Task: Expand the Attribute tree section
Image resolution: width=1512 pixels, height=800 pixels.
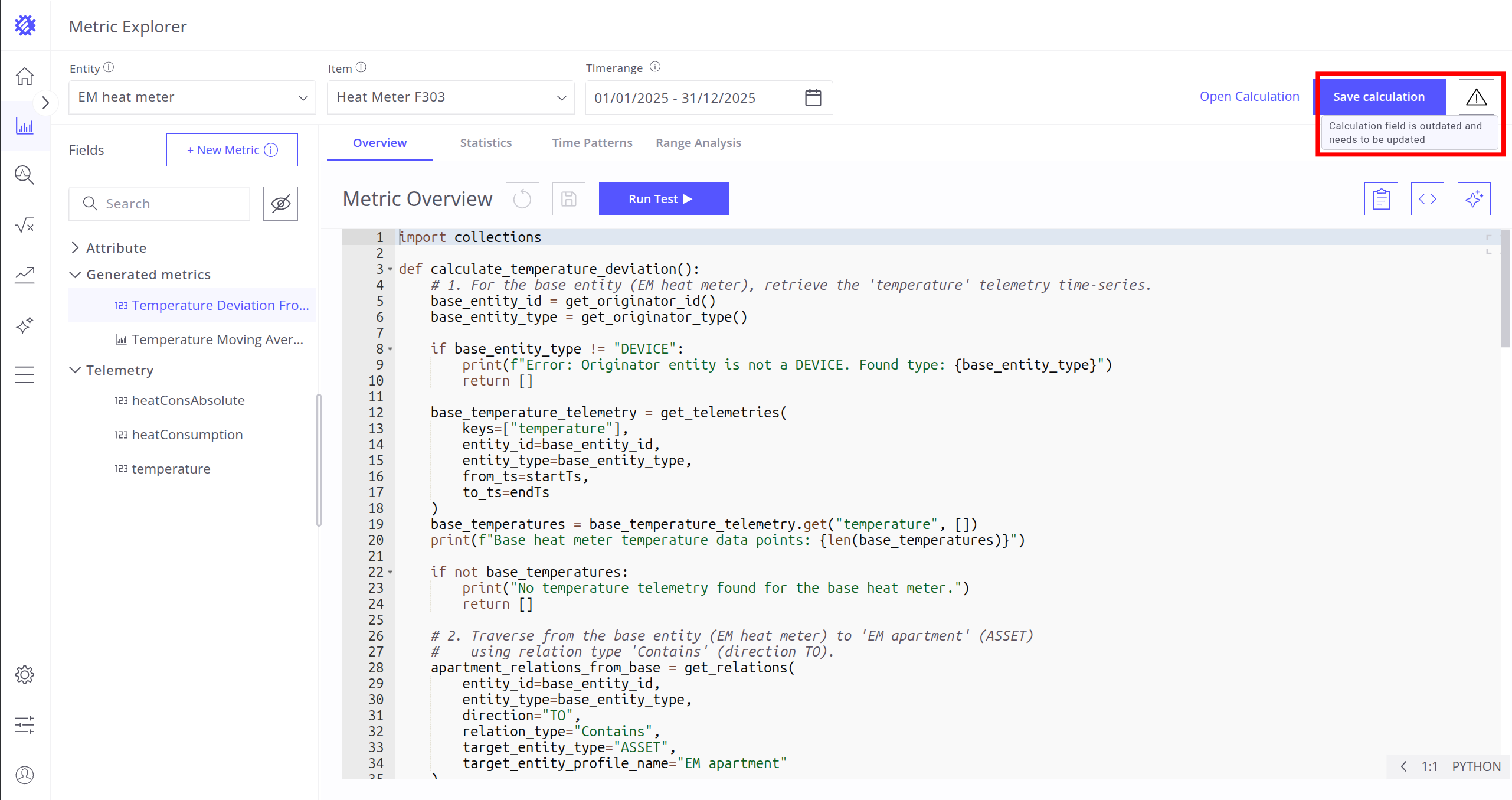Action: click(x=75, y=248)
